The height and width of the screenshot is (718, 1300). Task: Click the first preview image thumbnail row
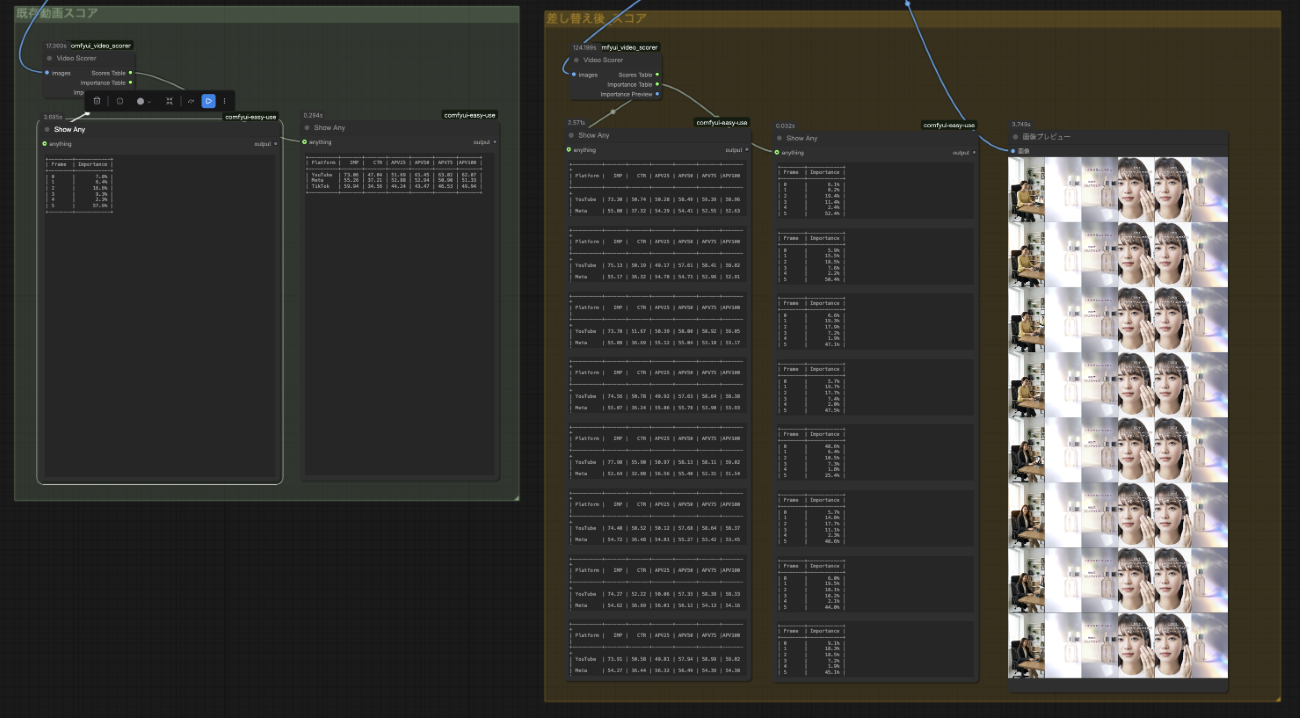tap(1118, 189)
